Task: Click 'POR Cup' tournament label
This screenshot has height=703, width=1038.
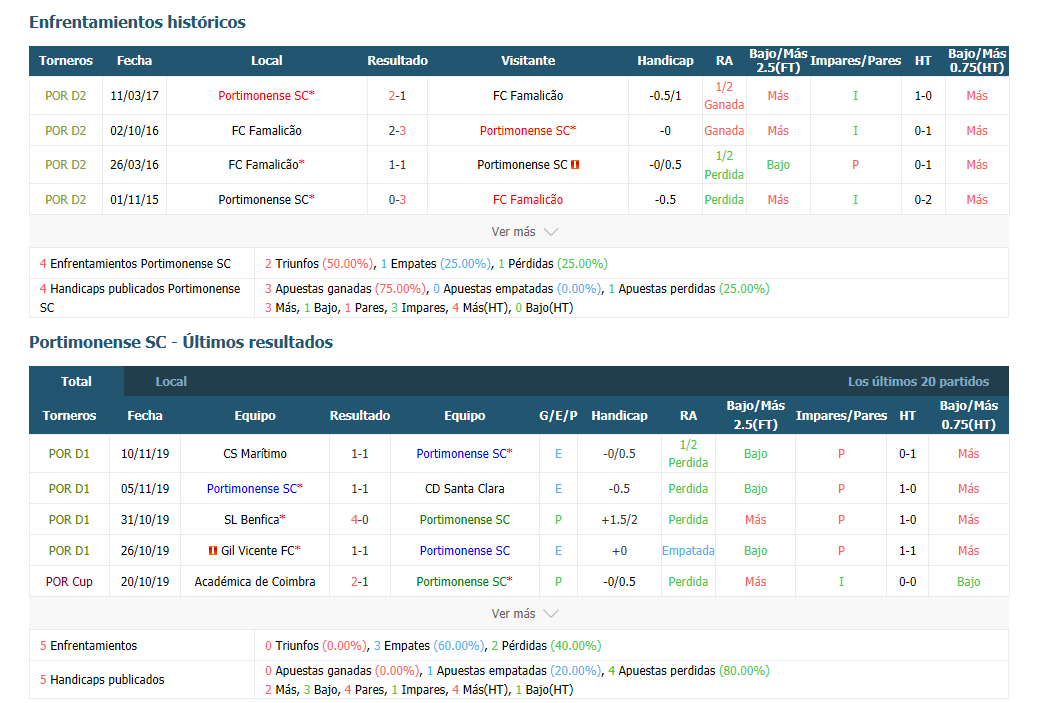Action: tap(69, 581)
